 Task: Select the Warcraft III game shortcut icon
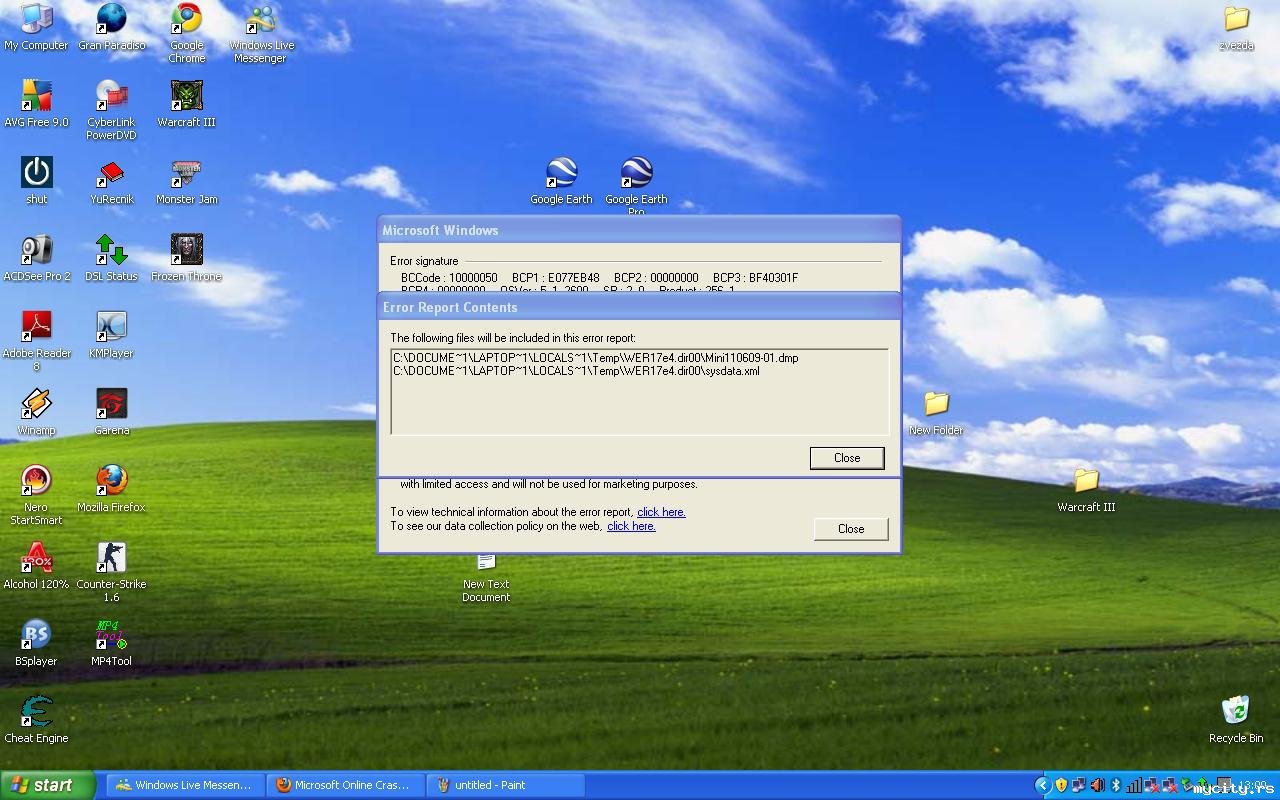[186, 103]
